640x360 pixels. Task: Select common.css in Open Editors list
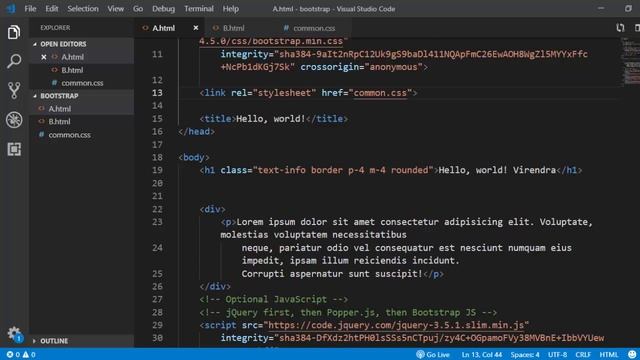coord(82,83)
